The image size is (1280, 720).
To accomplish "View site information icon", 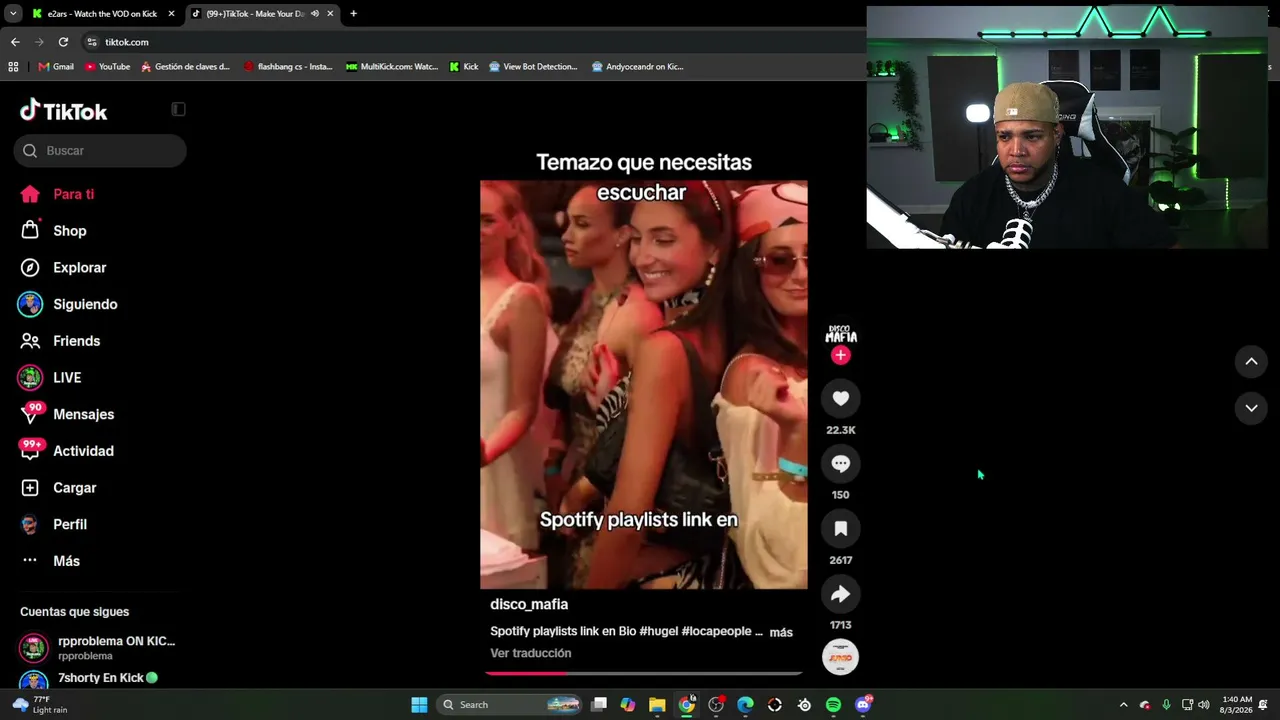I will (92, 42).
